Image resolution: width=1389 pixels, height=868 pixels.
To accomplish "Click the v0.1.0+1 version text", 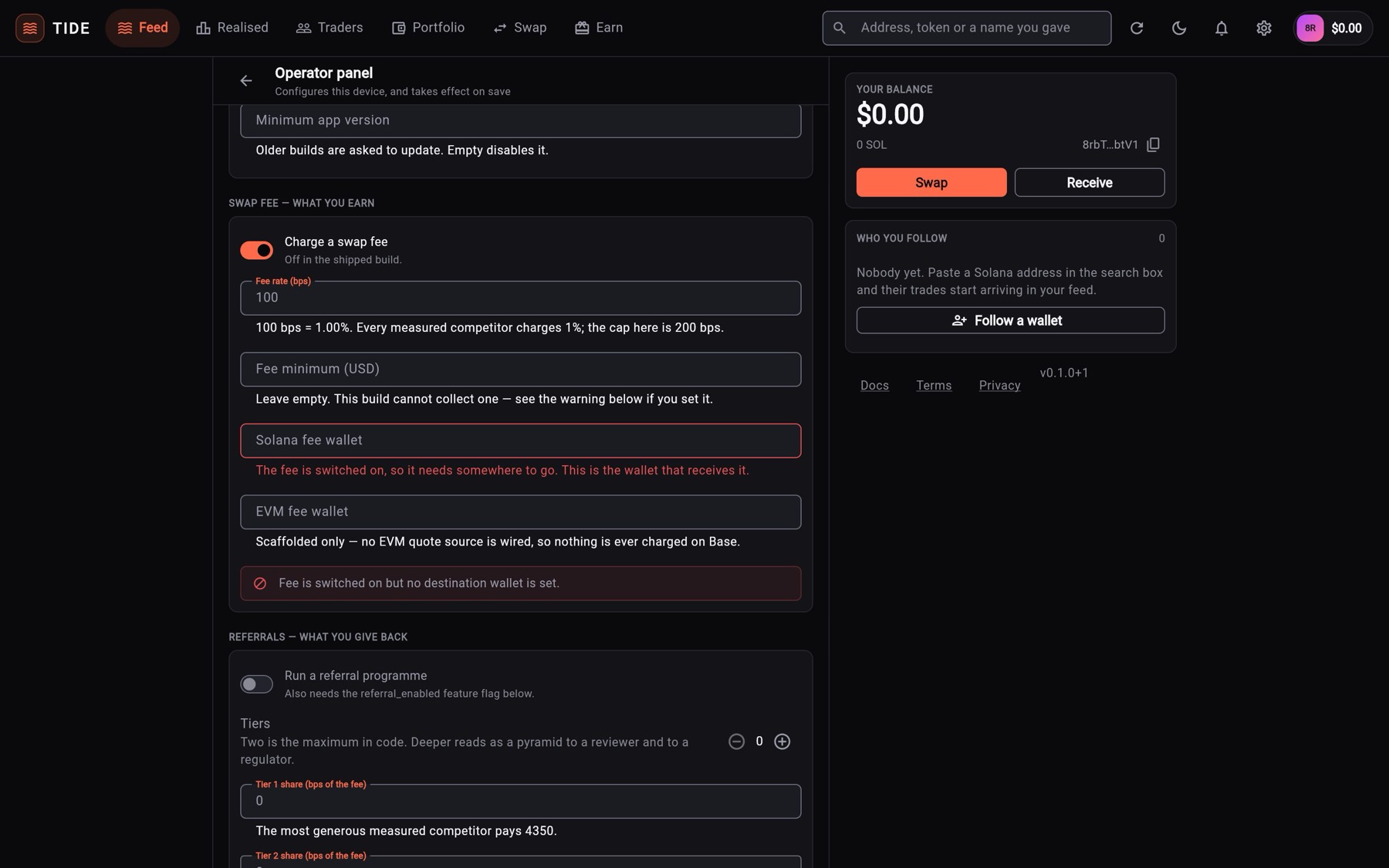I will [x=1064, y=373].
